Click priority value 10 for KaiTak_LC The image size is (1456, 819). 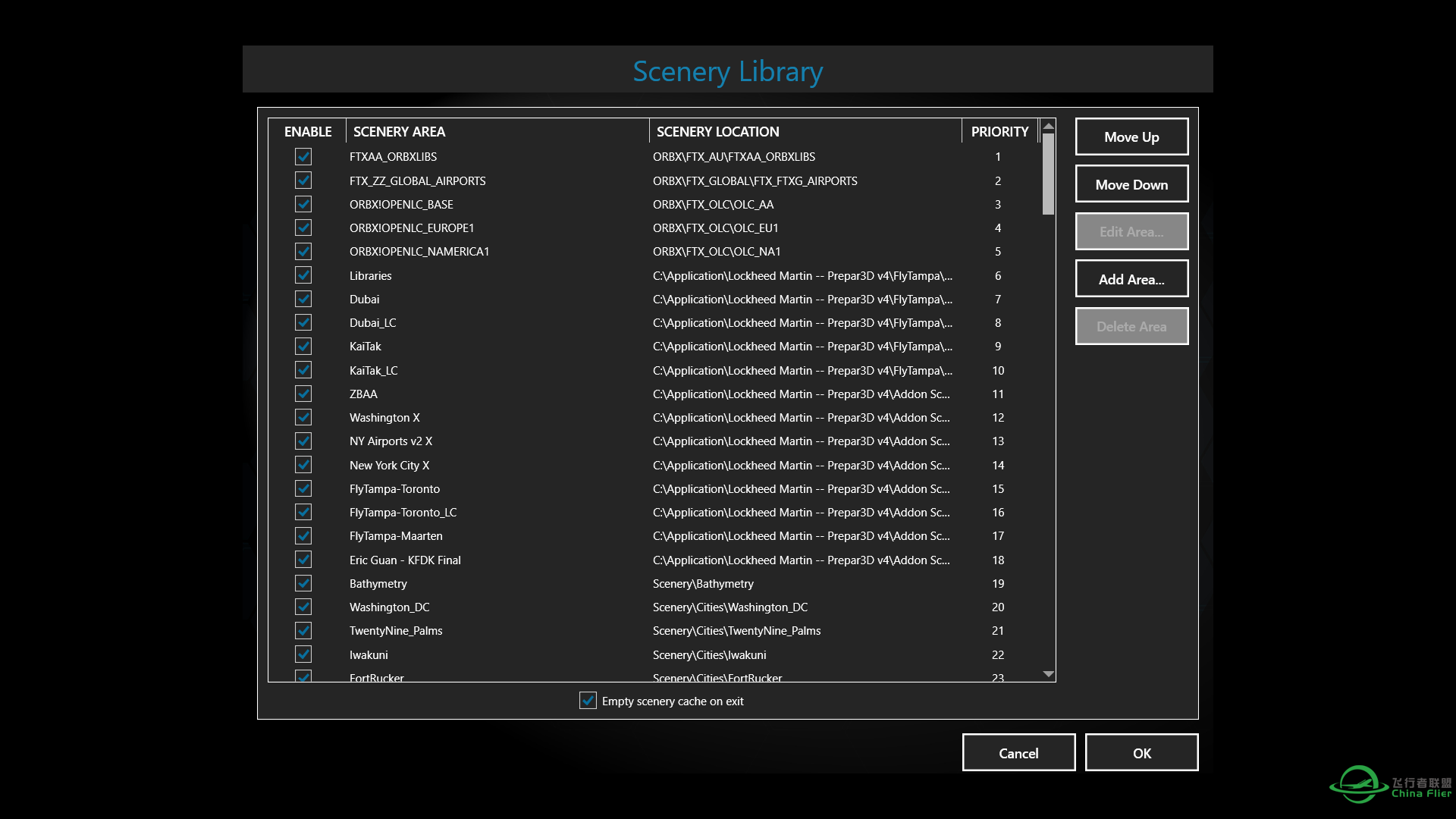click(998, 370)
